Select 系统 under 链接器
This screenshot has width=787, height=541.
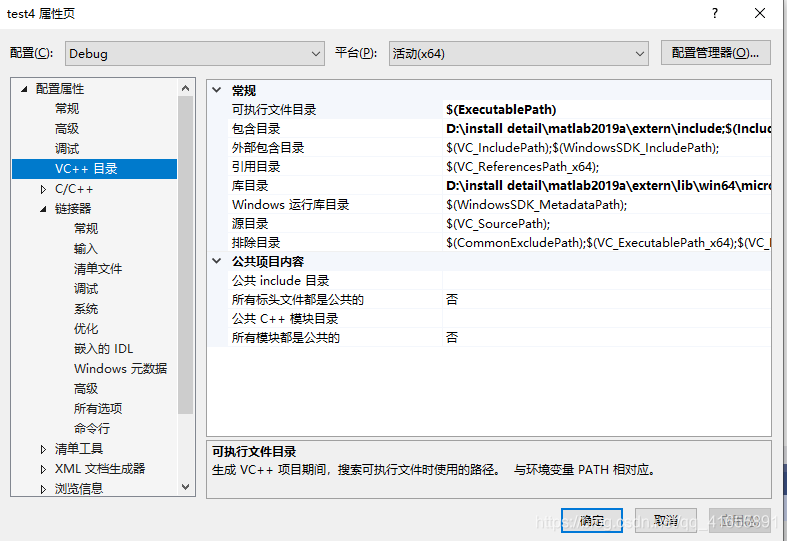tap(86, 309)
